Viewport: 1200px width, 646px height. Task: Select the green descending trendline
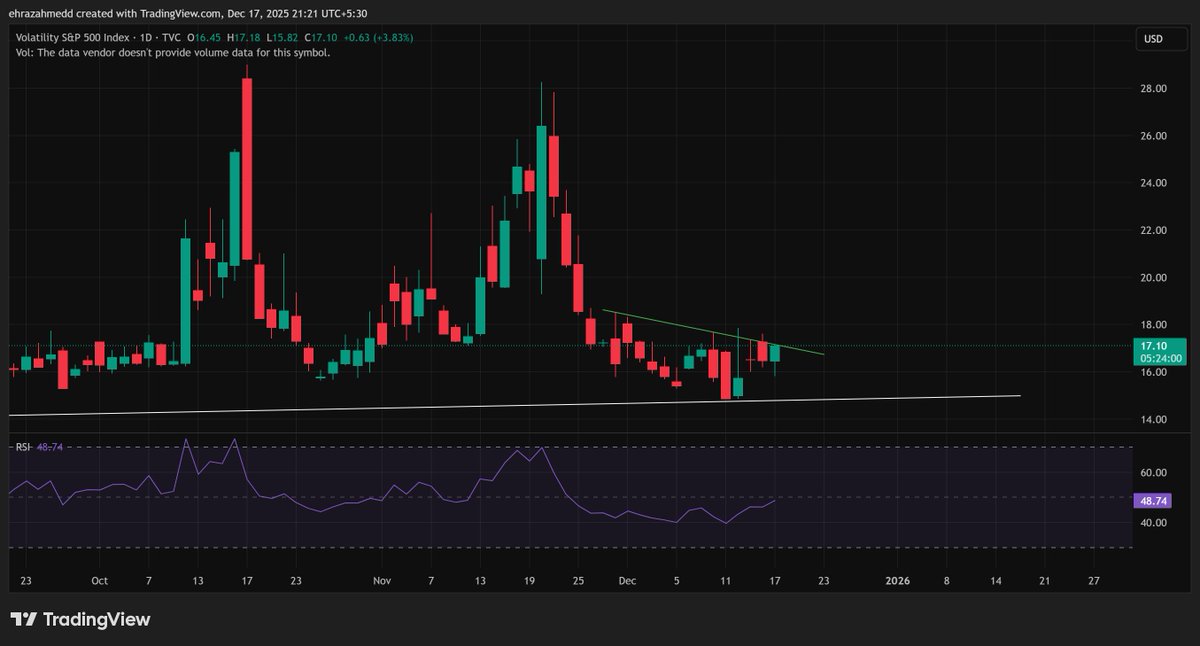tap(712, 331)
